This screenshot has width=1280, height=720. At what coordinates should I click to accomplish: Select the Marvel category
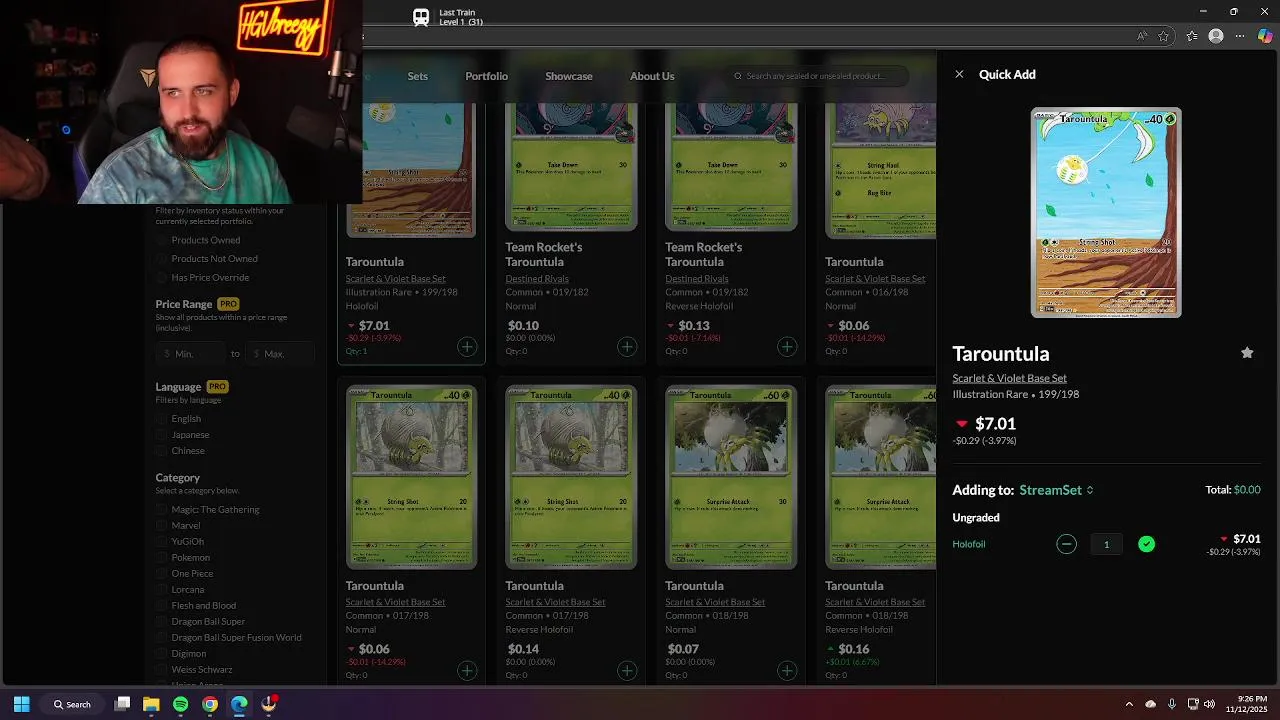pyautogui.click(x=161, y=526)
